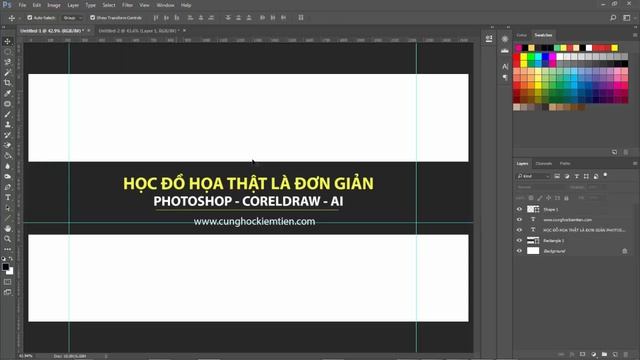Click the yellow swatch in top row
640x360 pixels.
coord(614,48)
